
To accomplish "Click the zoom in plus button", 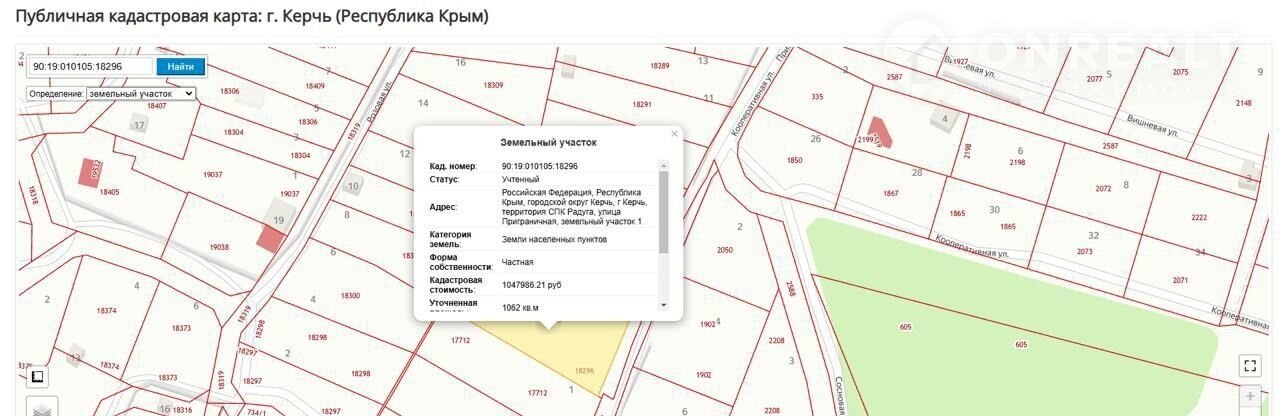I will pos(1250,397).
